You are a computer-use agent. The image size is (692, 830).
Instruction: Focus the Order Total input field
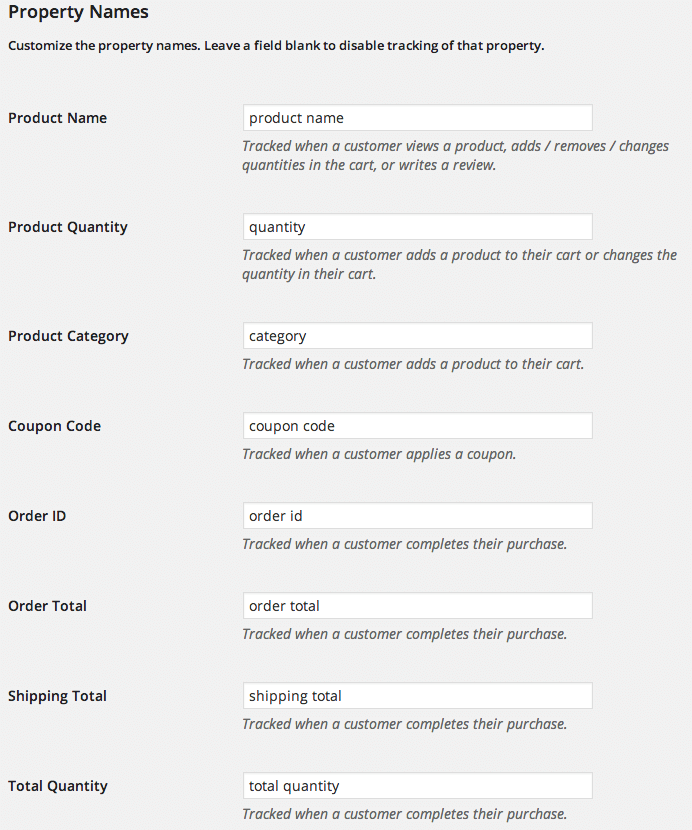point(417,606)
